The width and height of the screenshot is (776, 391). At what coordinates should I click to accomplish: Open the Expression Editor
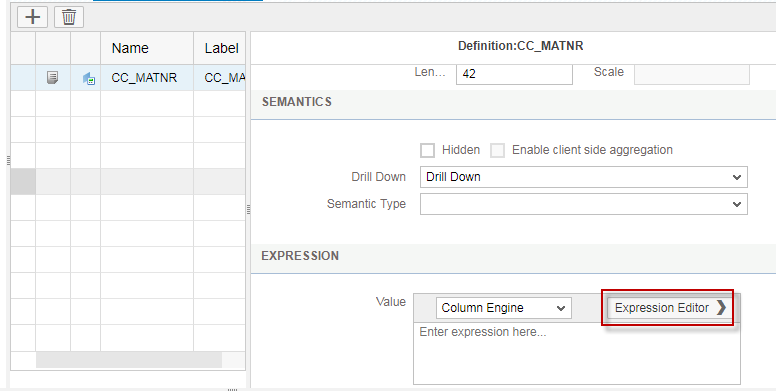coord(668,308)
